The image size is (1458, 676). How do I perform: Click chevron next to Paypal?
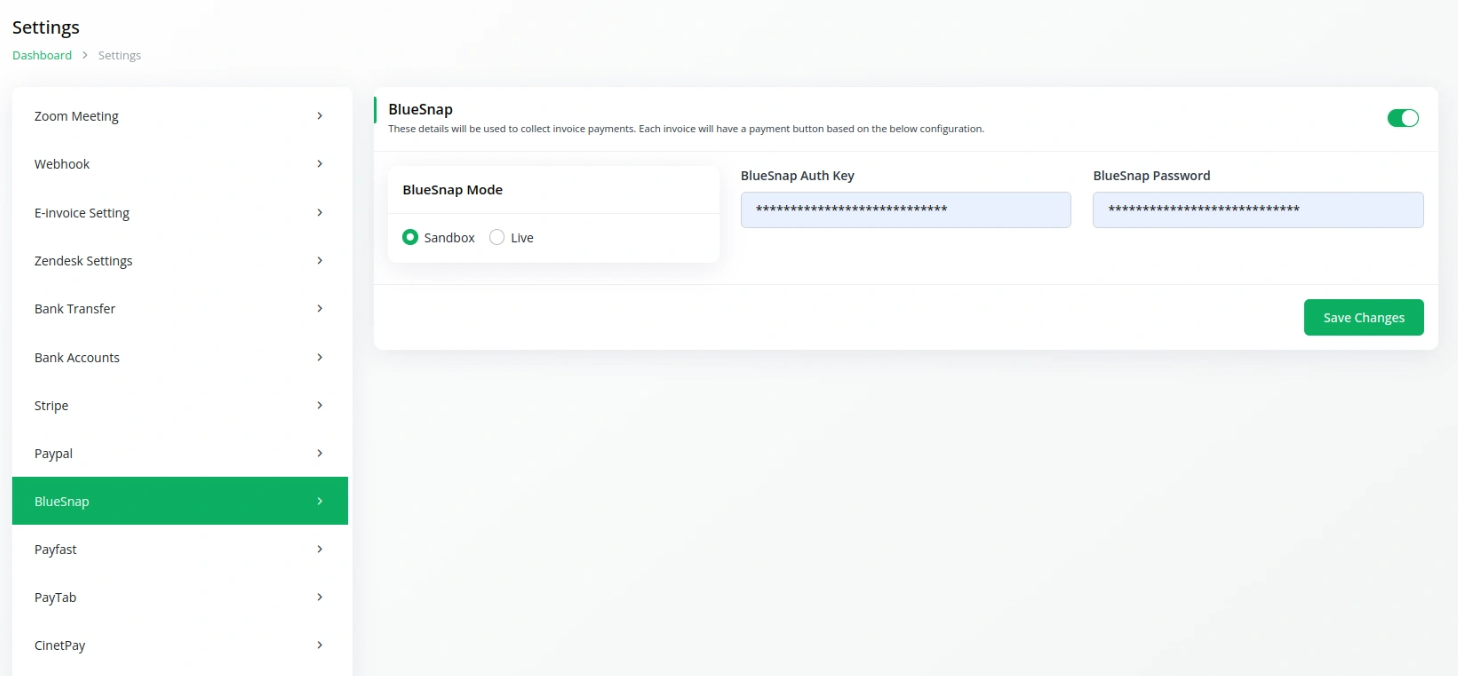click(320, 453)
